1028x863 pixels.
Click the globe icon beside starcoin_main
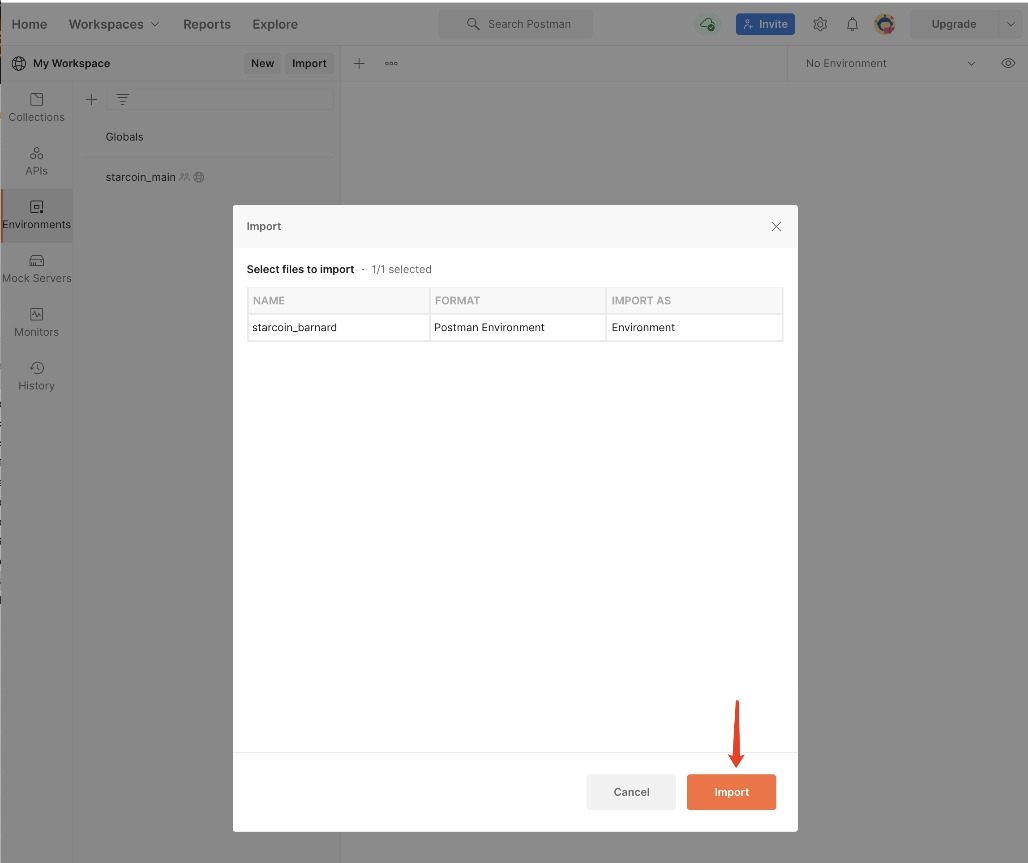point(199,177)
